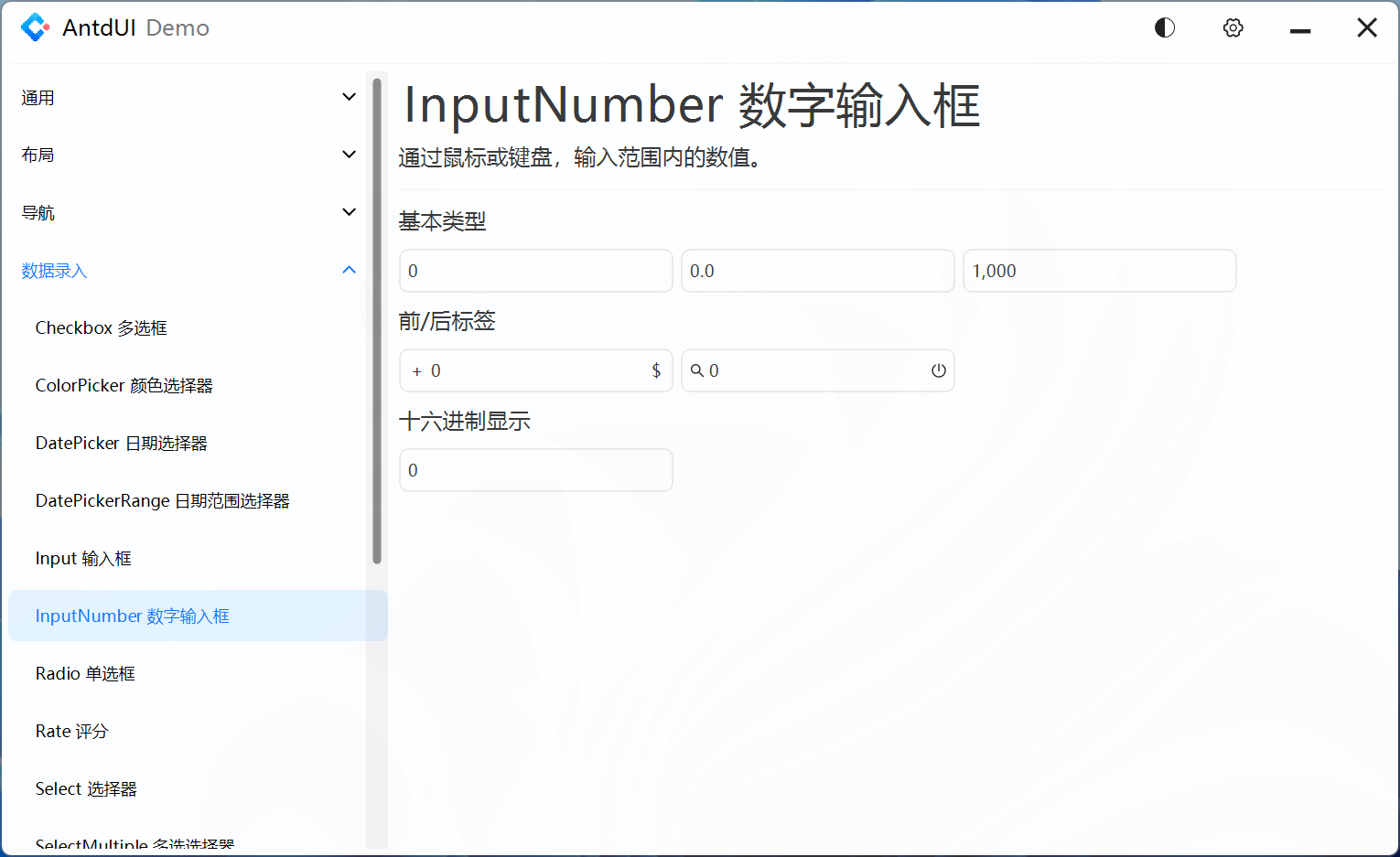Click the sidebar scrollbar thumb

coord(376,318)
